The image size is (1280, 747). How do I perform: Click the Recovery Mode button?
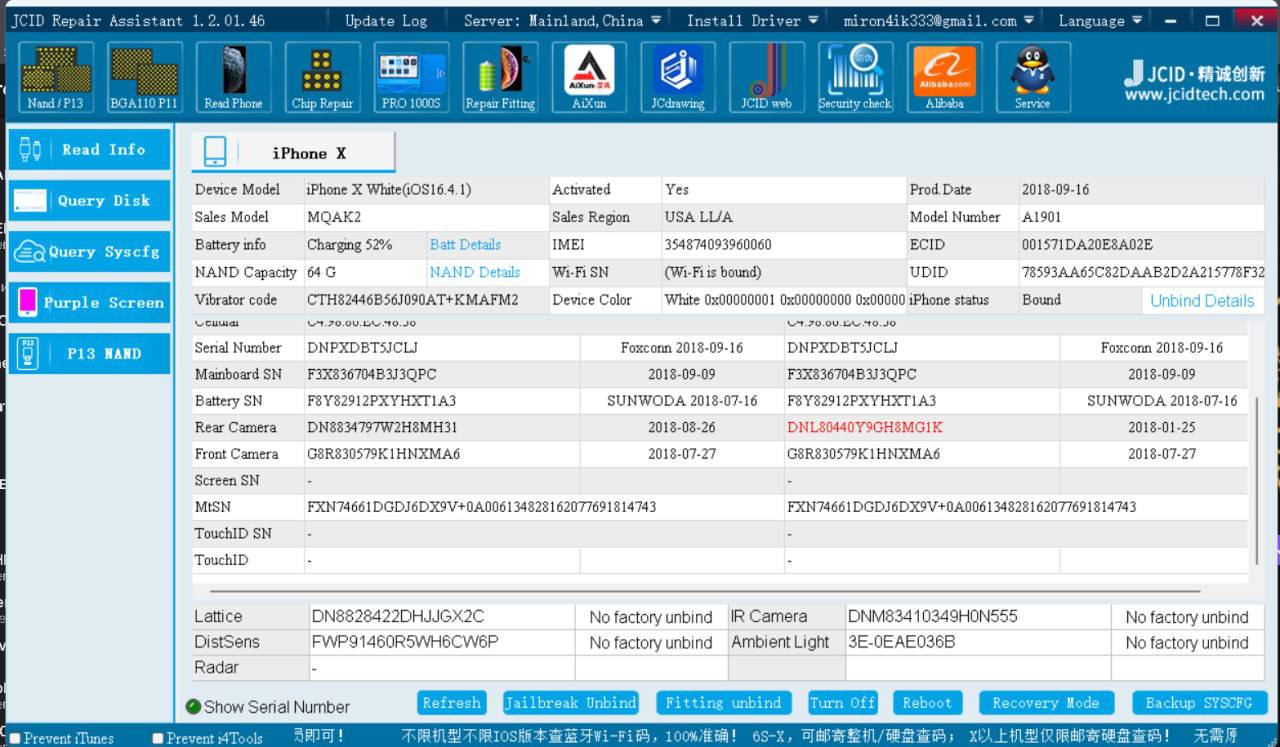(x=1046, y=703)
